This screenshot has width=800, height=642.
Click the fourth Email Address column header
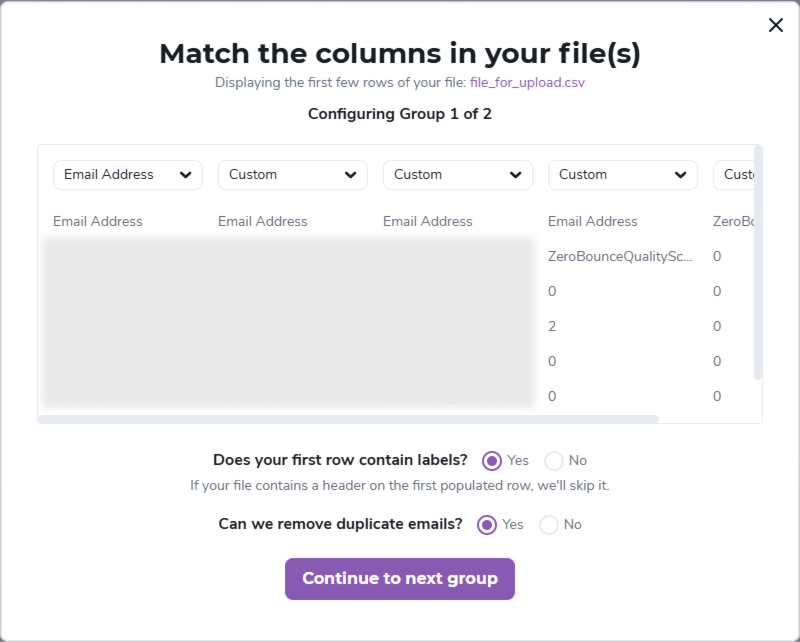click(x=592, y=221)
